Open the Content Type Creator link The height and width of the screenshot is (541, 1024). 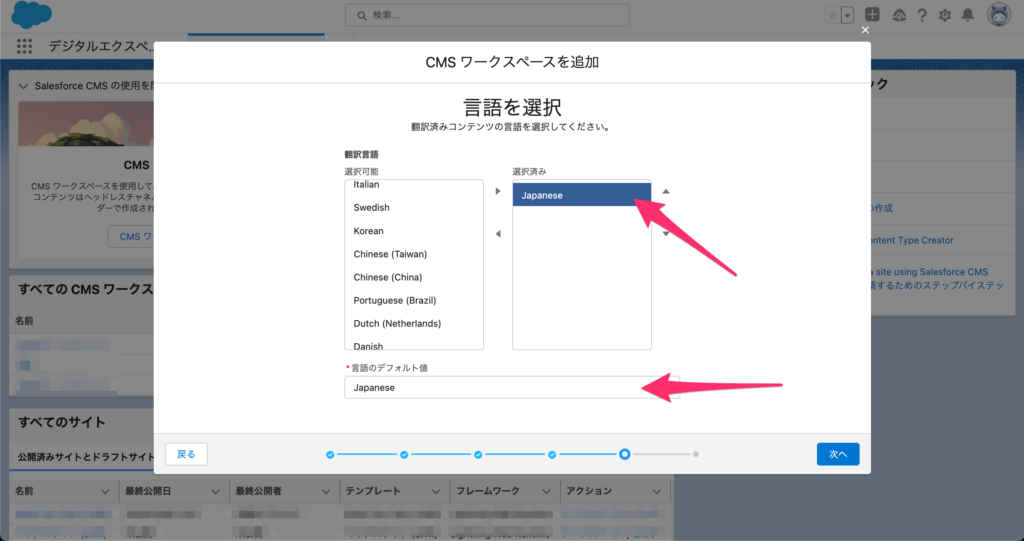click(912, 240)
